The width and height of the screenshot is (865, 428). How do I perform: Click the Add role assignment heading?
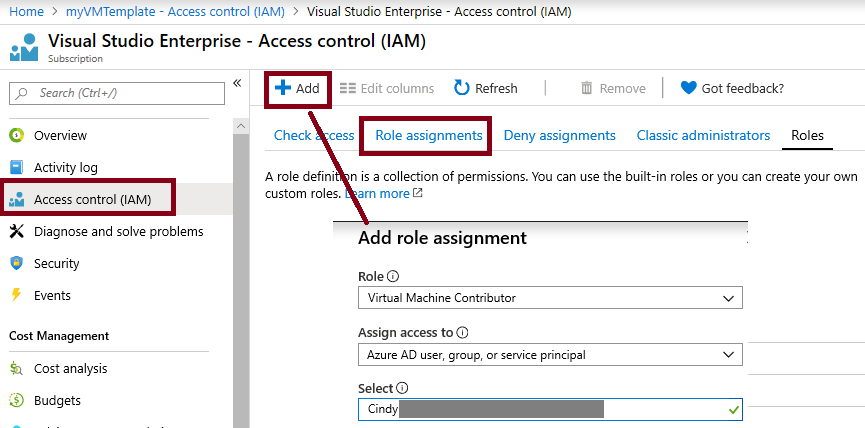[442, 238]
